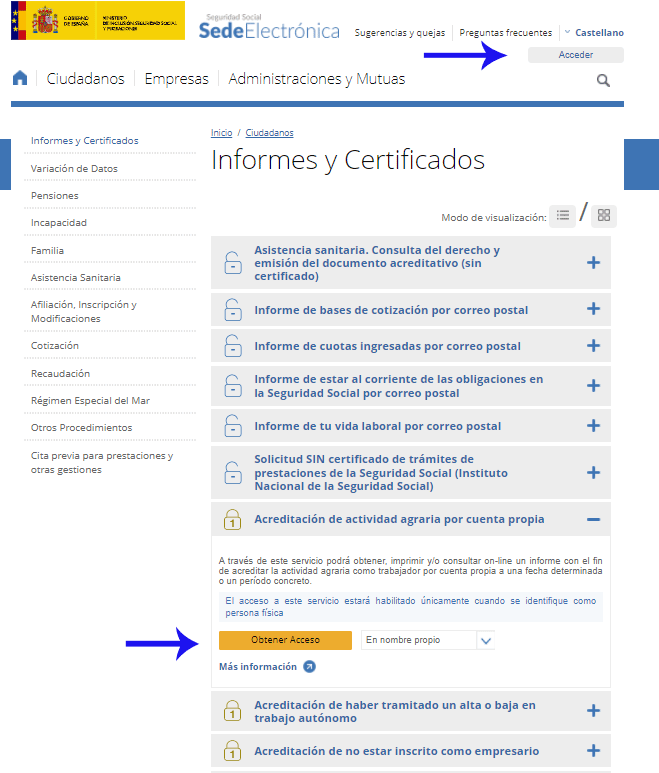Click the home icon in navigation bar
Screen dimensions: 659x773
20,79
